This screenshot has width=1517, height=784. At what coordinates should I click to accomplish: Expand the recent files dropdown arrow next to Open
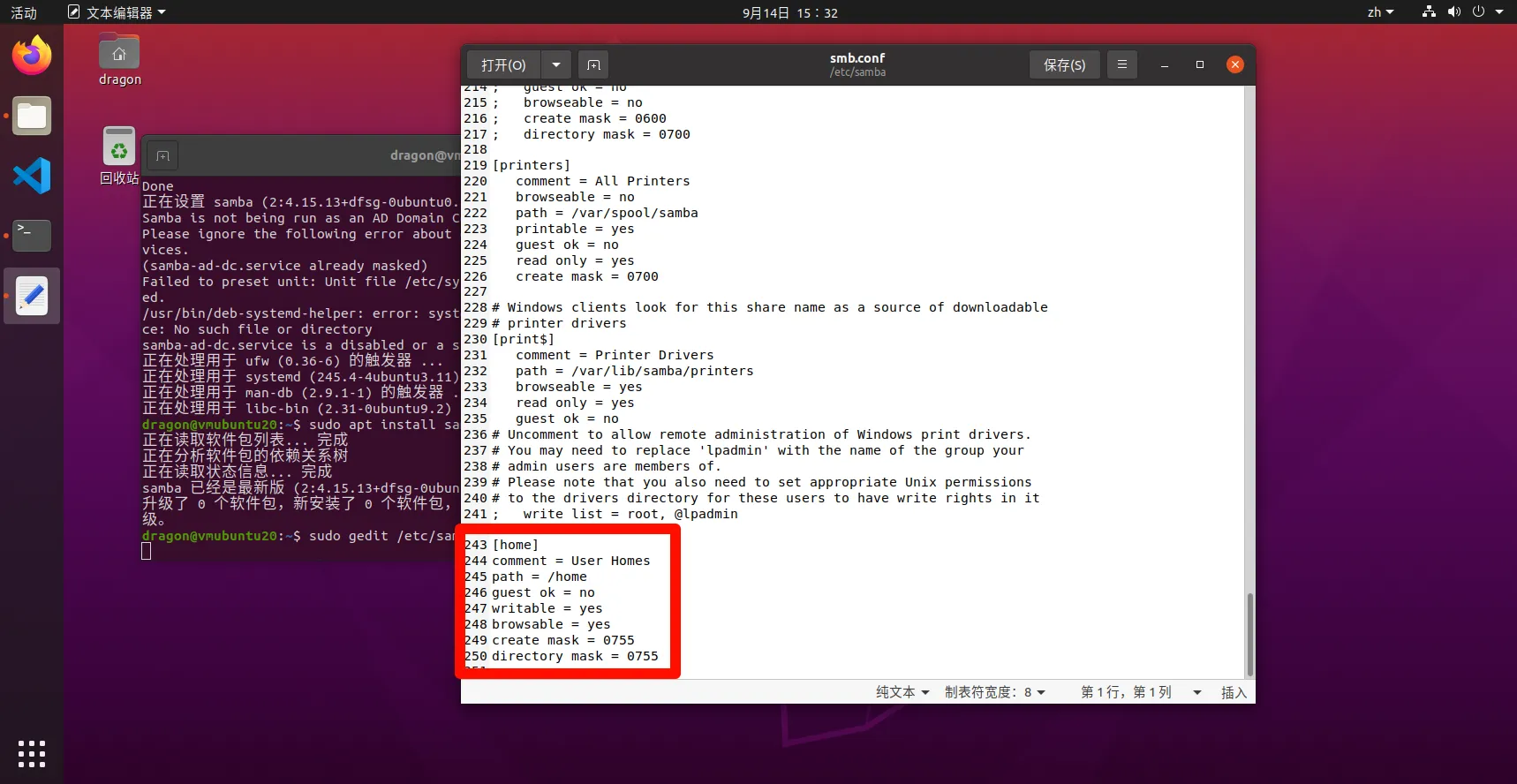click(x=555, y=65)
